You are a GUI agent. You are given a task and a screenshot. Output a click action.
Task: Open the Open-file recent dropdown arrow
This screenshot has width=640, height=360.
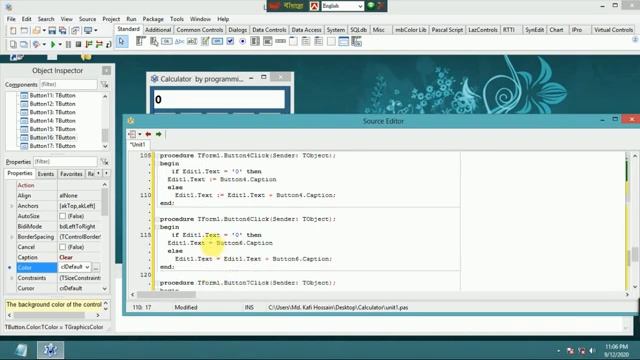point(44,31)
